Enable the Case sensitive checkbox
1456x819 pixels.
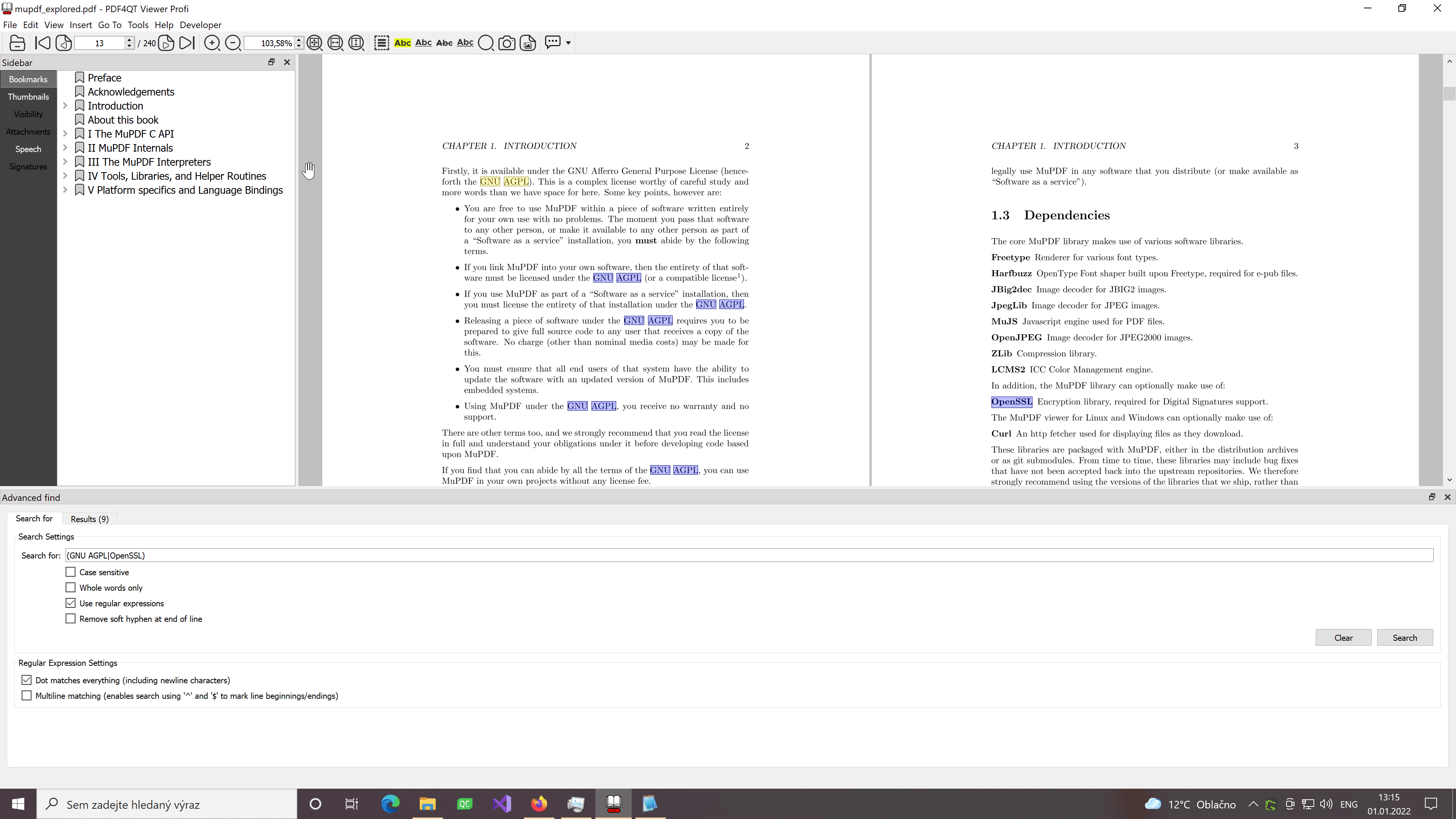tap(71, 572)
